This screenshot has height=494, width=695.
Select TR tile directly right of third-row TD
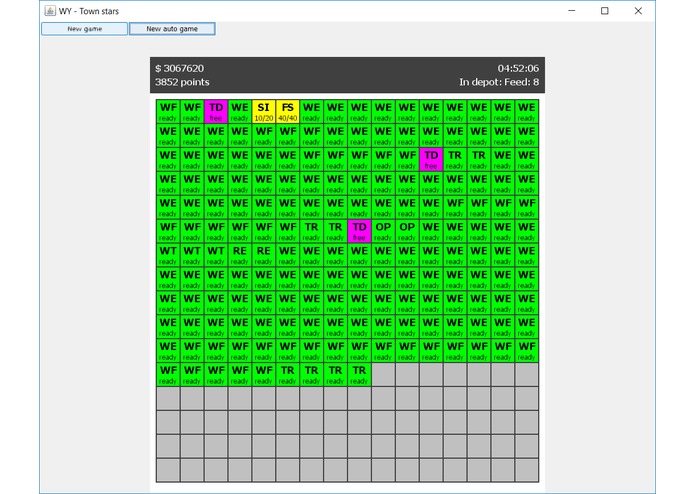(455, 159)
